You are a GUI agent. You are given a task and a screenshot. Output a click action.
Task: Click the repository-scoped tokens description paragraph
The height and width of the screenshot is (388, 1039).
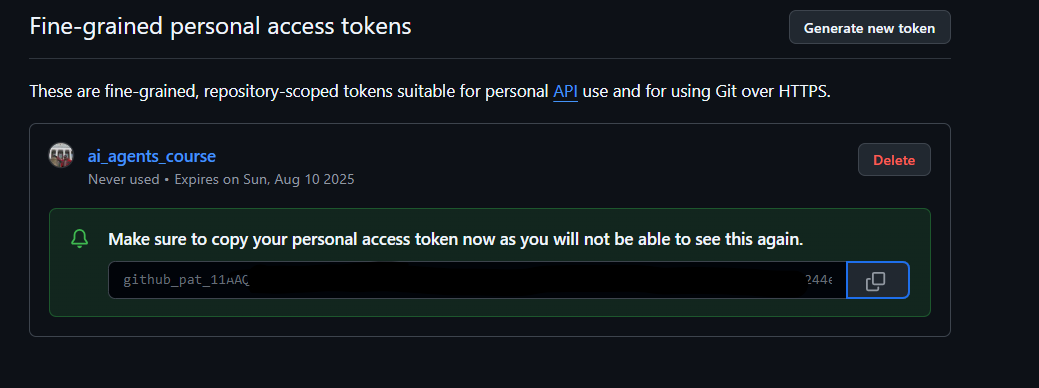pos(430,91)
